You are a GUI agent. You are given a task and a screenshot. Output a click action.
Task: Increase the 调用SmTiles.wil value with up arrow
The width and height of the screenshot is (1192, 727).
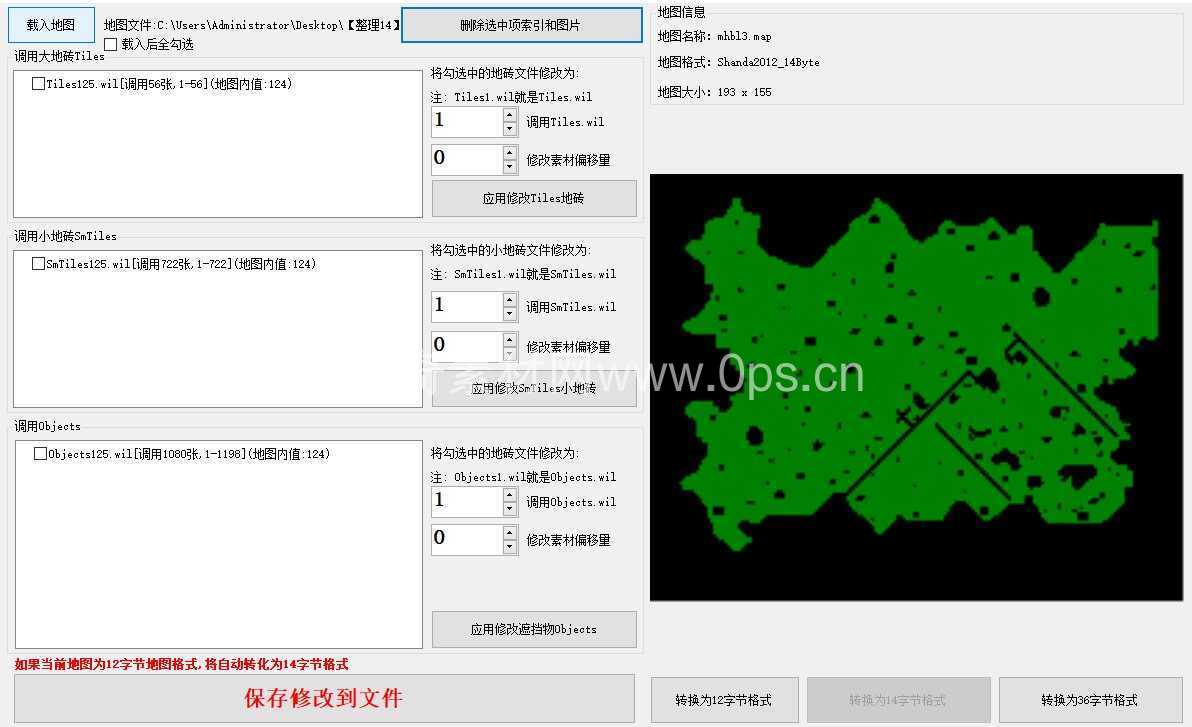(x=510, y=300)
